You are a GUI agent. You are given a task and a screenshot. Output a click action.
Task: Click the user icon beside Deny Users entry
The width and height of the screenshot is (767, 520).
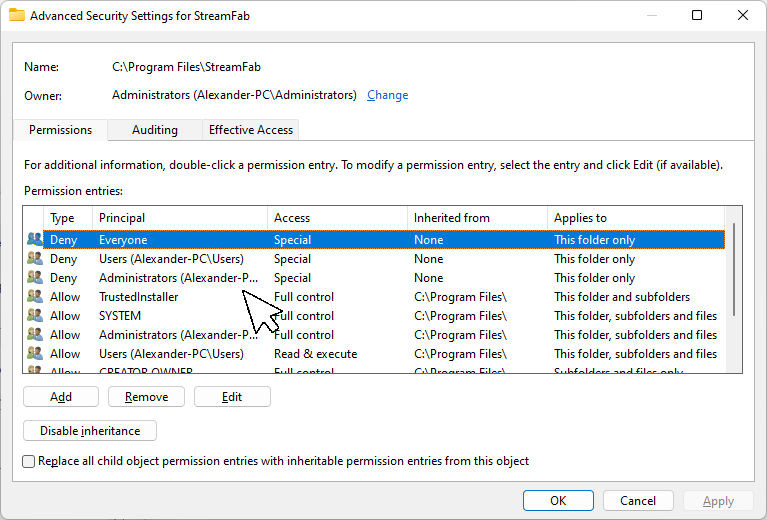pos(35,259)
